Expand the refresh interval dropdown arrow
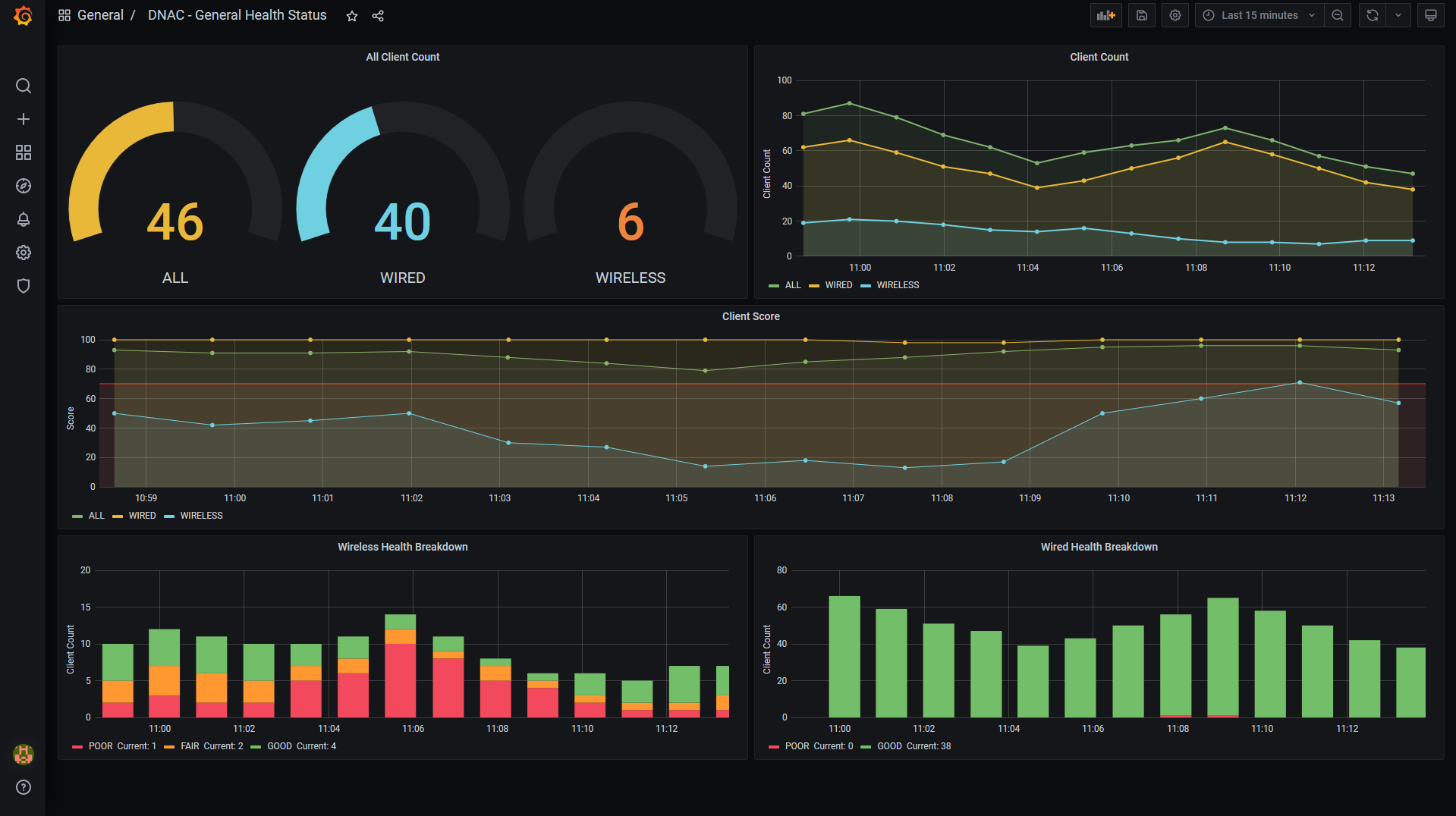This screenshot has width=1456, height=816. pyautogui.click(x=1398, y=15)
